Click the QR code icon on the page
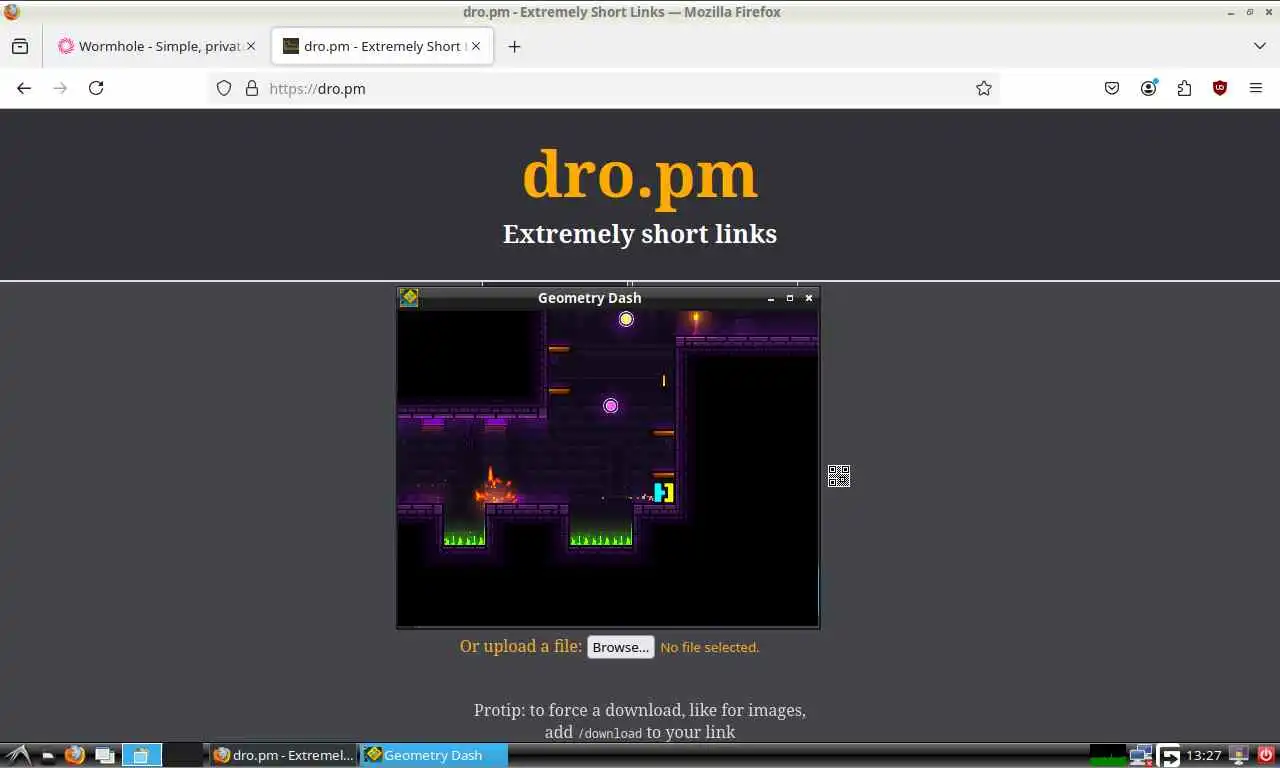This screenshot has height=768, width=1280. click(839, 476)
